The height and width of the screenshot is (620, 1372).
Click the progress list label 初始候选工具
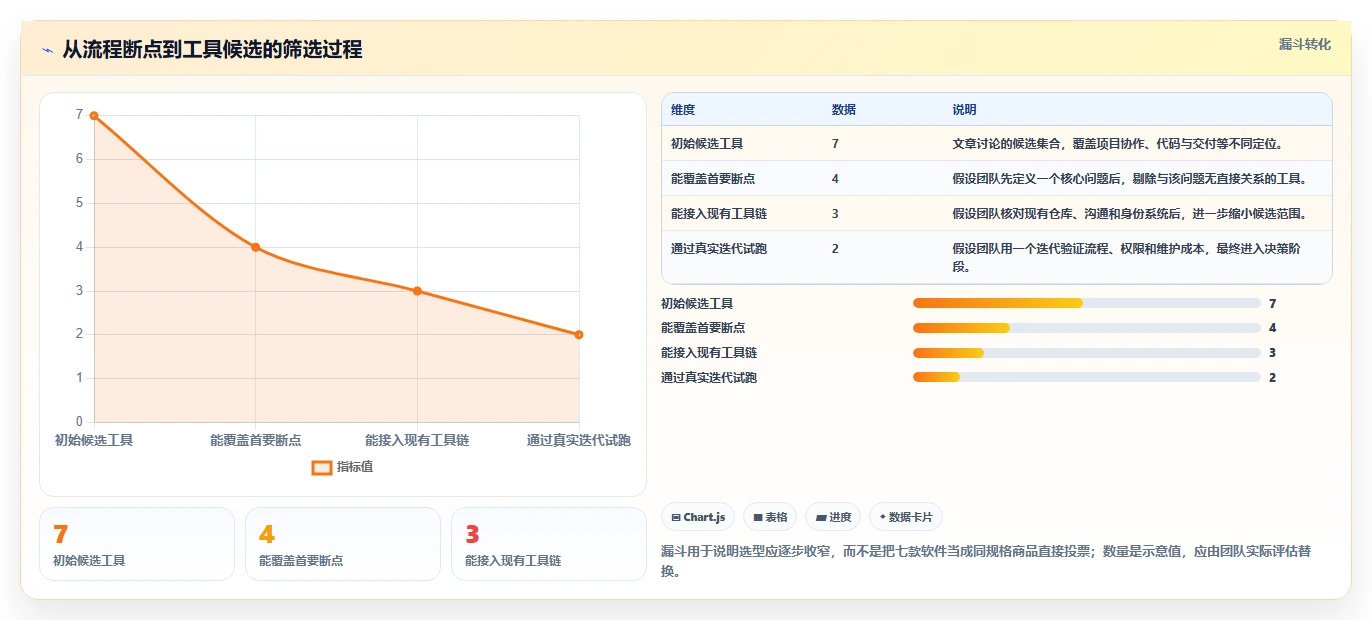[697, 303]
